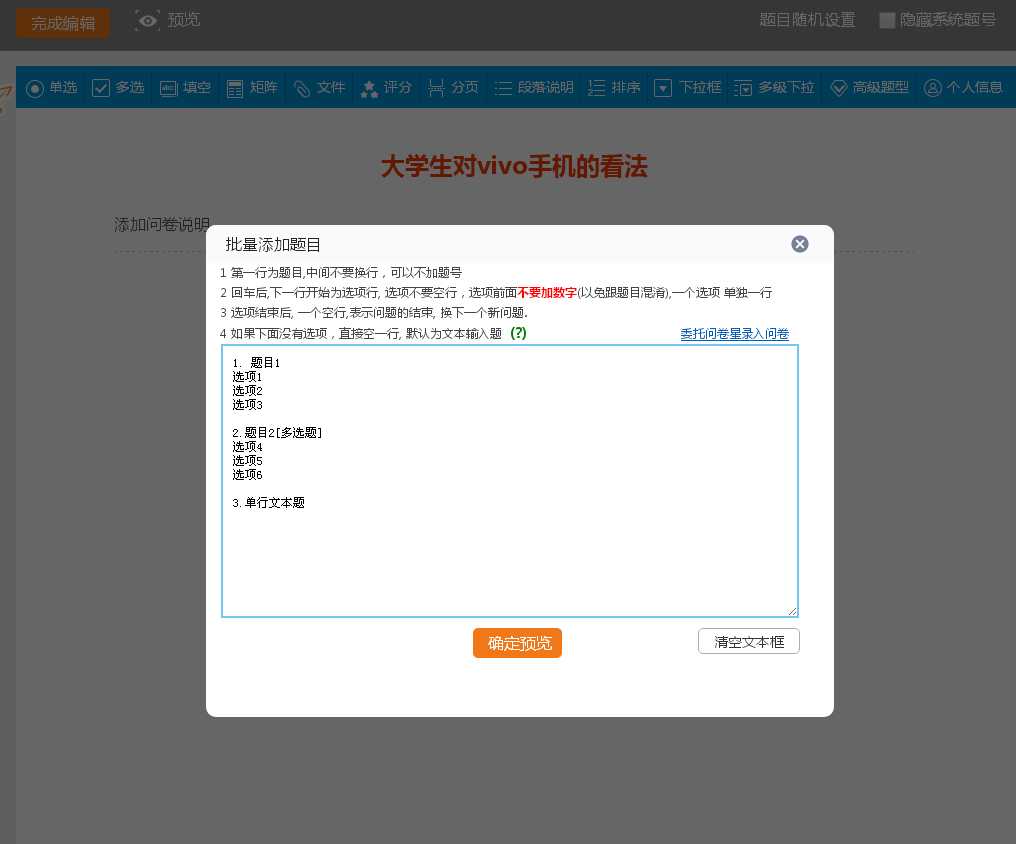The width and height of the screenshot is (1016, 844).
Task: Insert a paragraph description (段落说明)
Action: pos(534,87)
